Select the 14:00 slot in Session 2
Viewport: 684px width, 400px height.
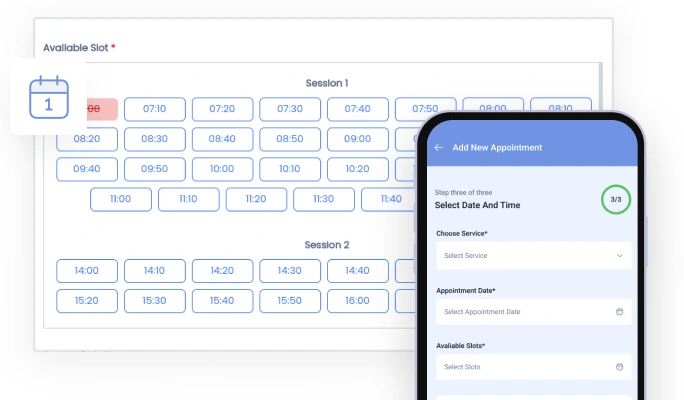tap(86, 270)
